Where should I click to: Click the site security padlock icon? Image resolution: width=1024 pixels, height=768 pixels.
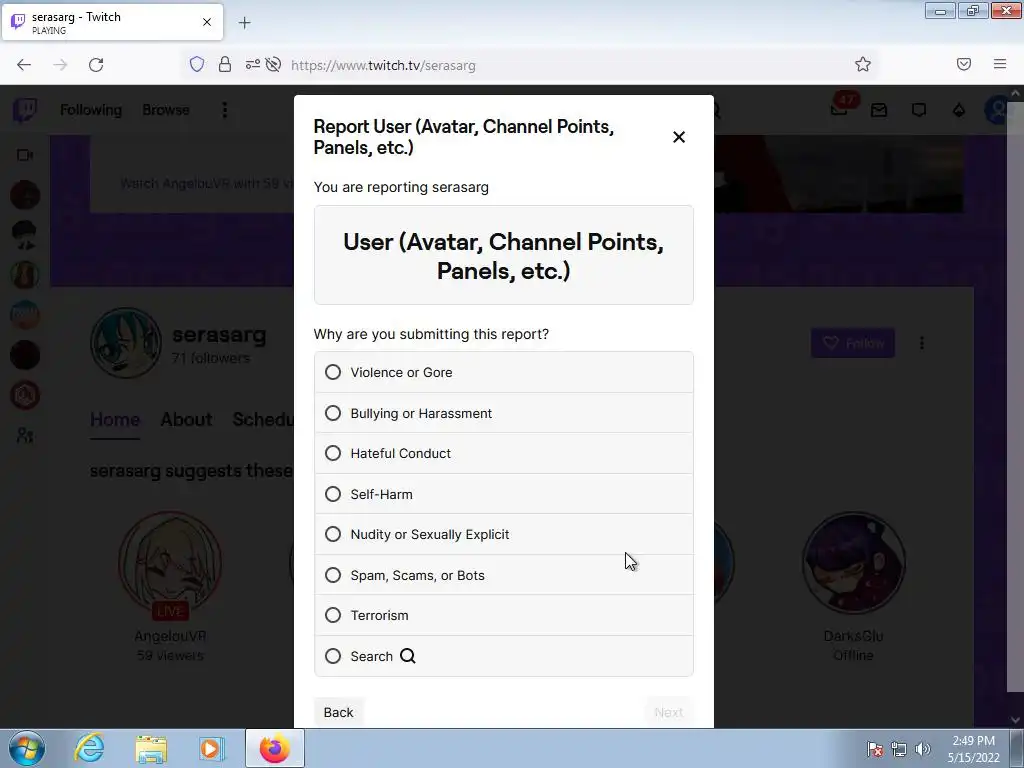click(x=225, y=64)
